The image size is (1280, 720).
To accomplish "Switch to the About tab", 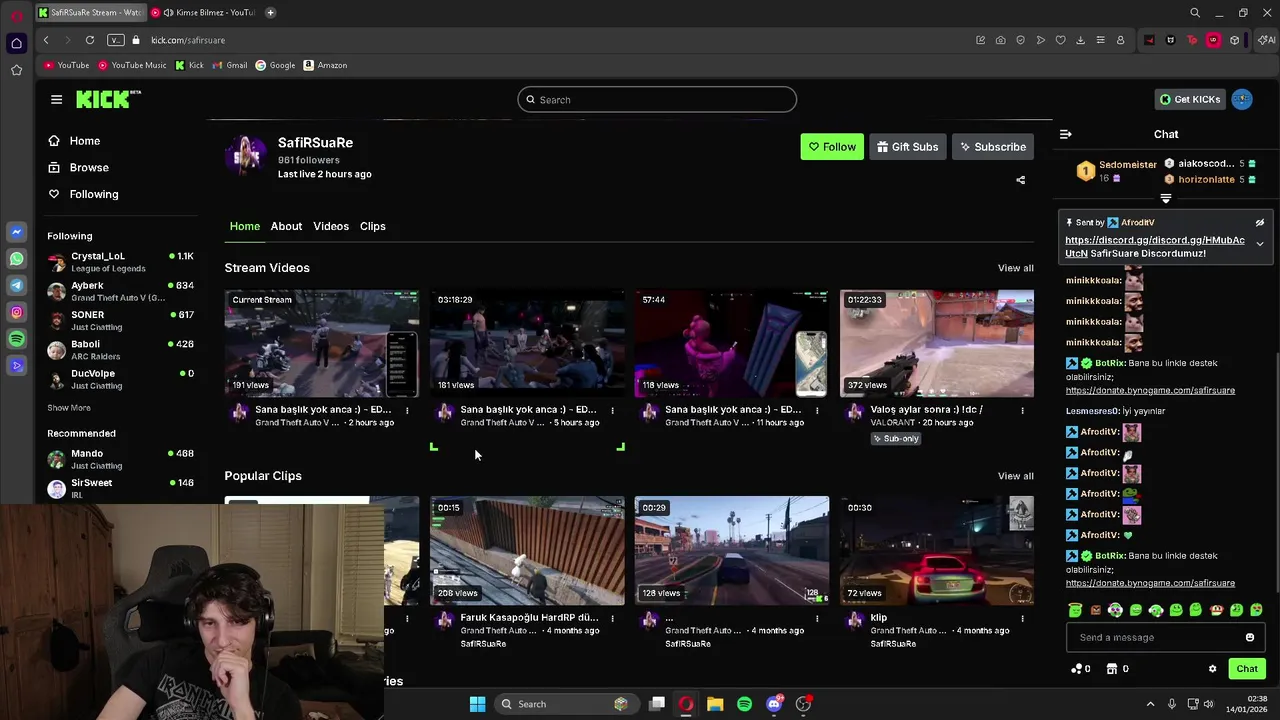I will [x=286, y=226].
